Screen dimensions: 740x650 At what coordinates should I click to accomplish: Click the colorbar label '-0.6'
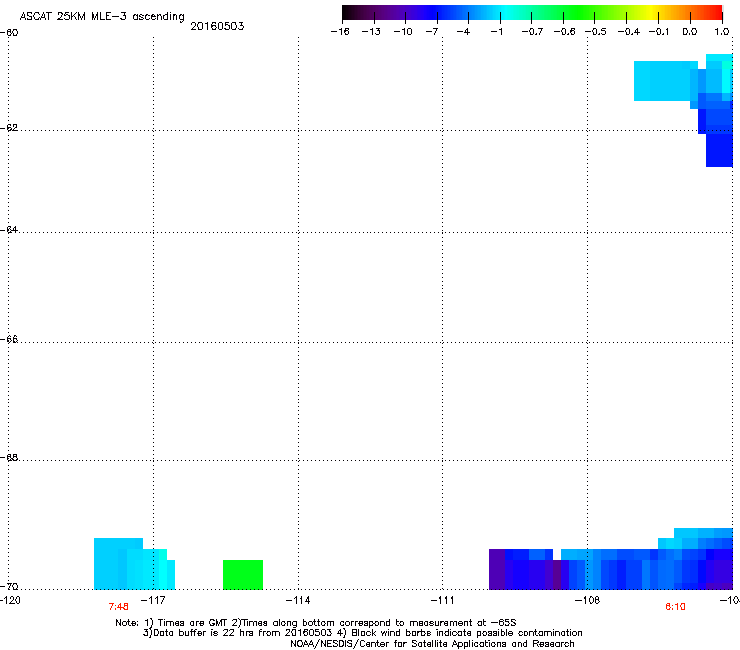(564, 32)
